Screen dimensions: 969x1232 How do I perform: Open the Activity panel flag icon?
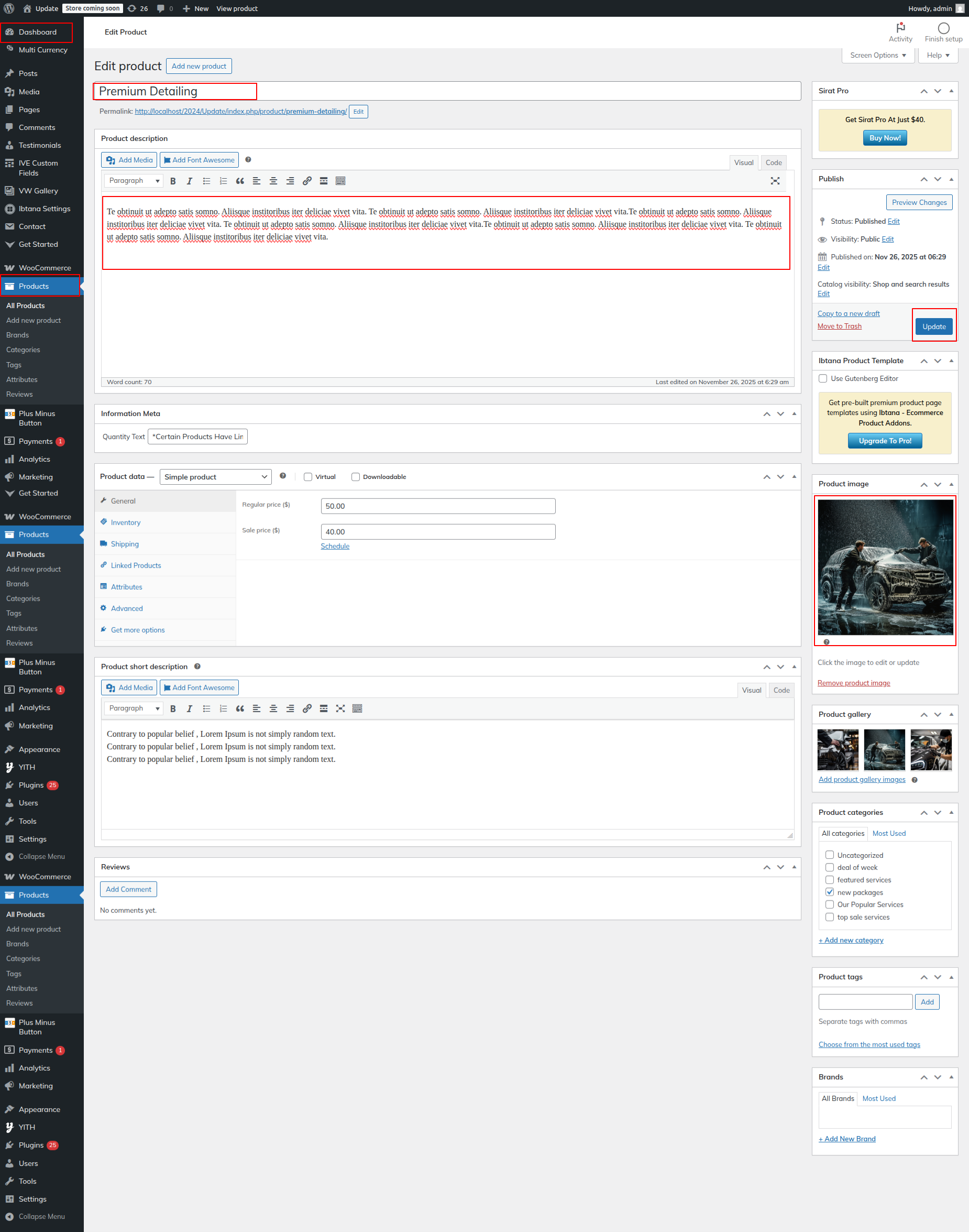point(900,28)
